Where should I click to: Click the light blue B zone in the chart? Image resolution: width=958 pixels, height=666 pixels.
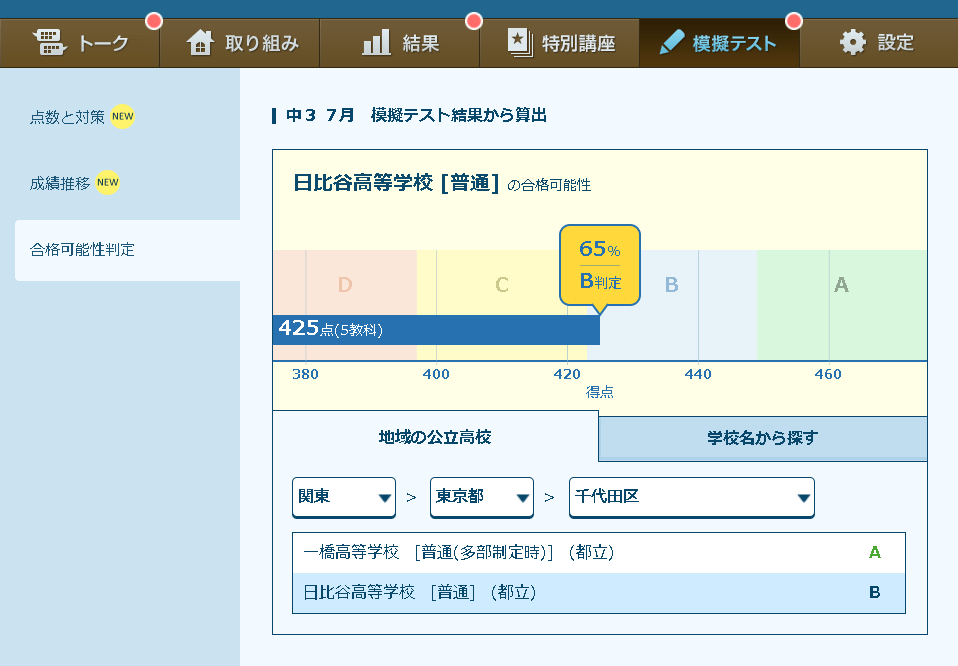672,284
